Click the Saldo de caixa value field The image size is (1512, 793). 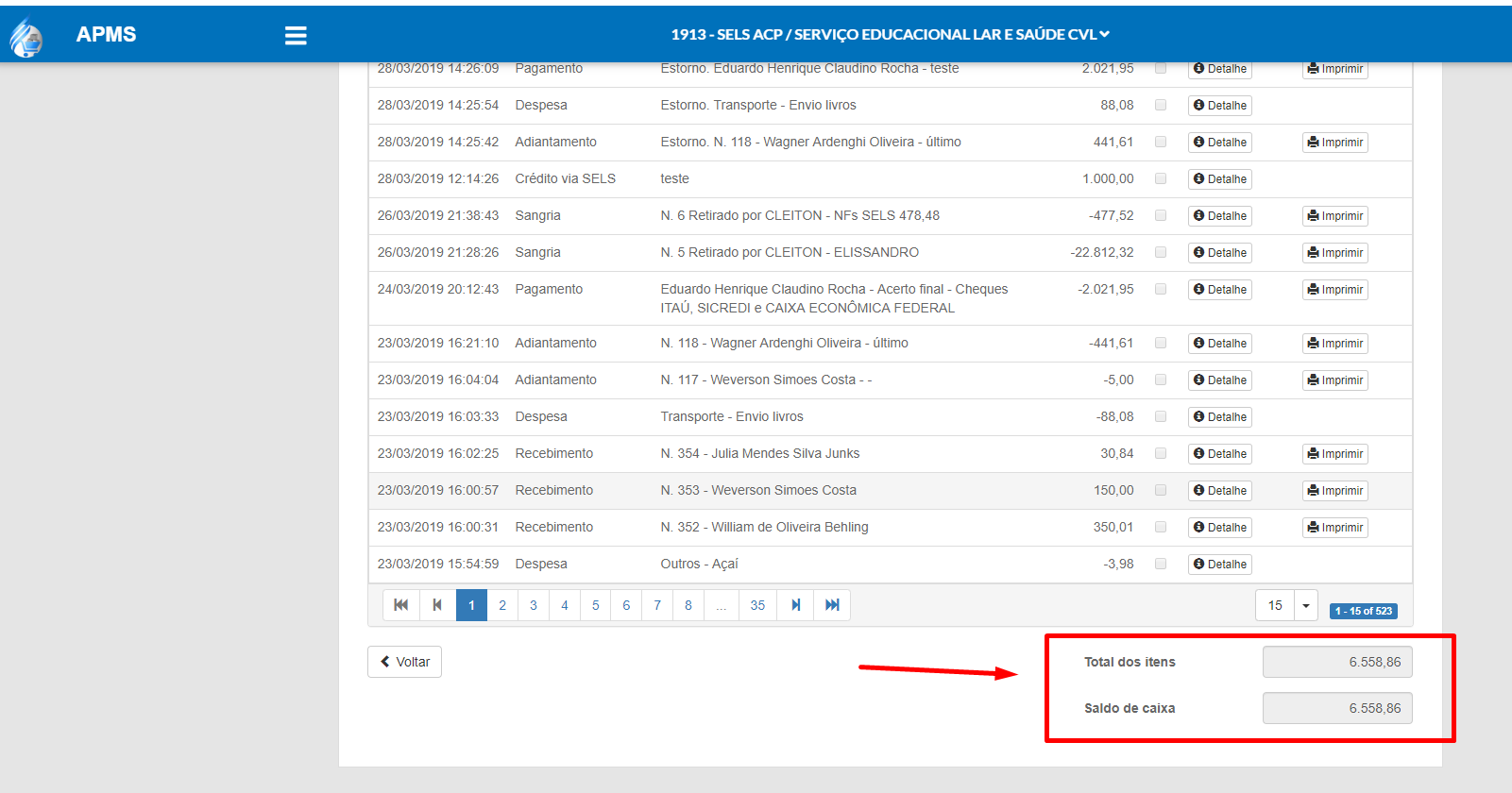1337,708
